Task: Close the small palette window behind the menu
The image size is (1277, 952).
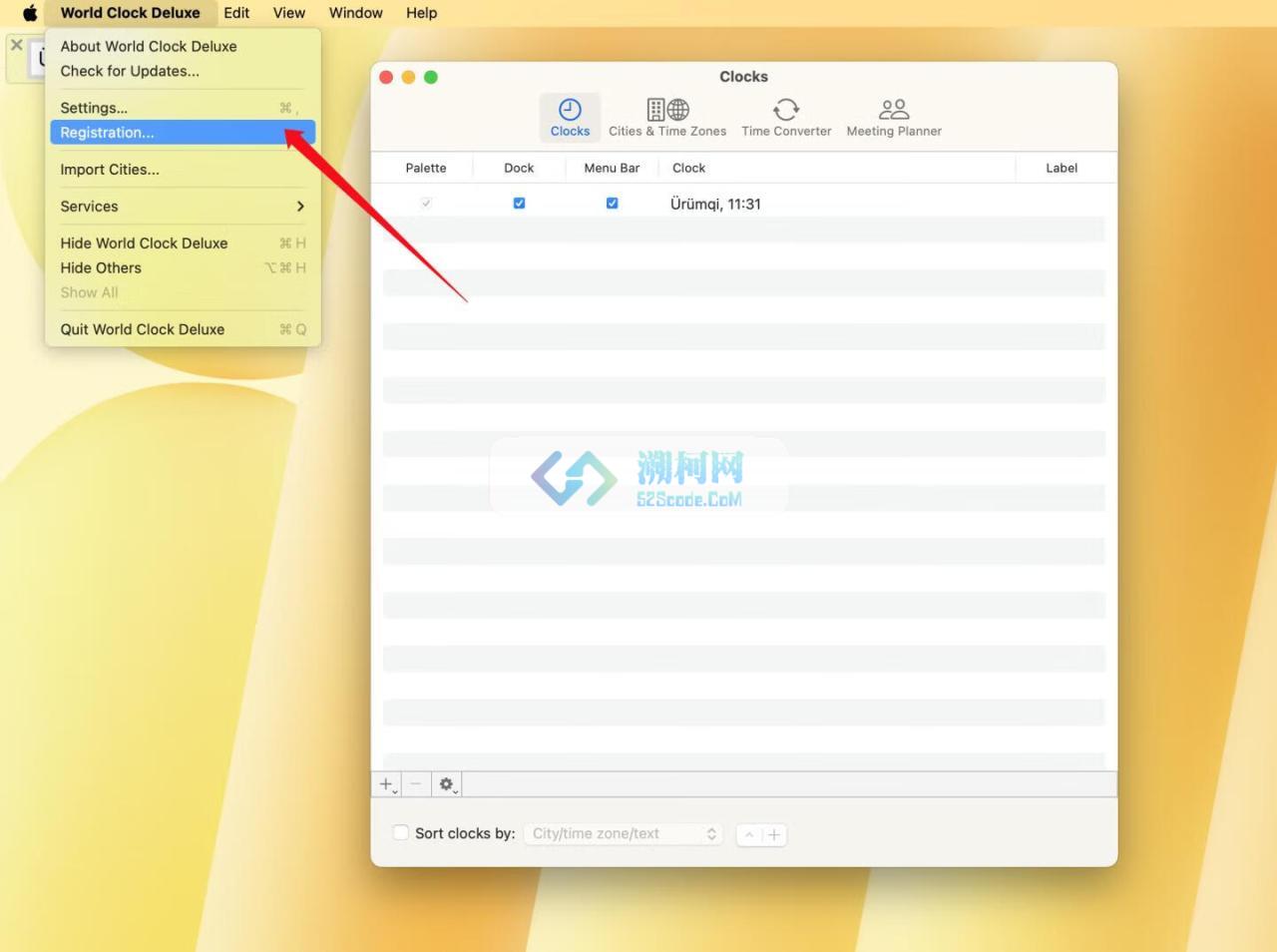Action: pos(17,45)
